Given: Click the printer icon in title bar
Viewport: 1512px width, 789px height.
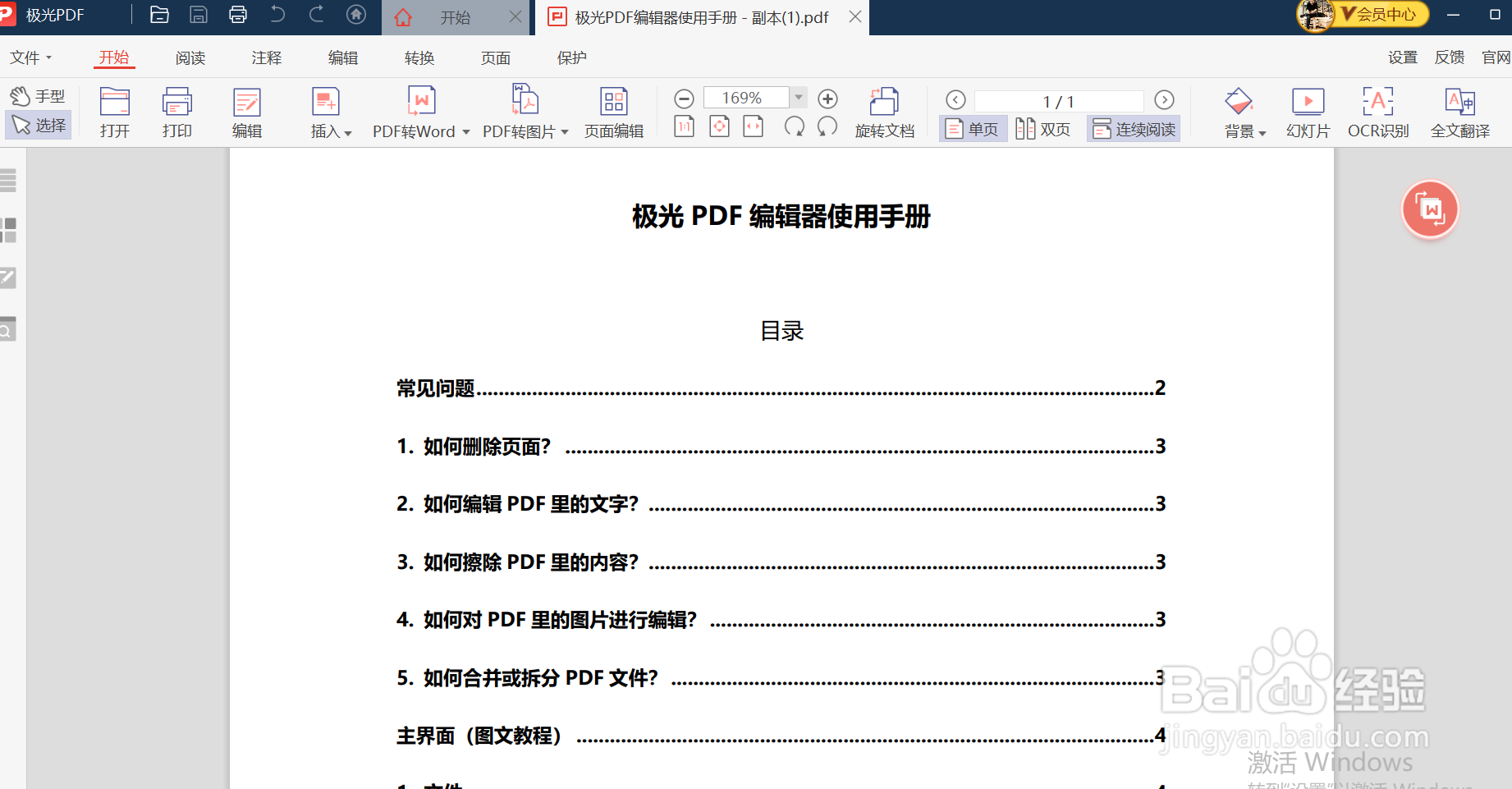Looking at the screenshot, I should 238,15.
